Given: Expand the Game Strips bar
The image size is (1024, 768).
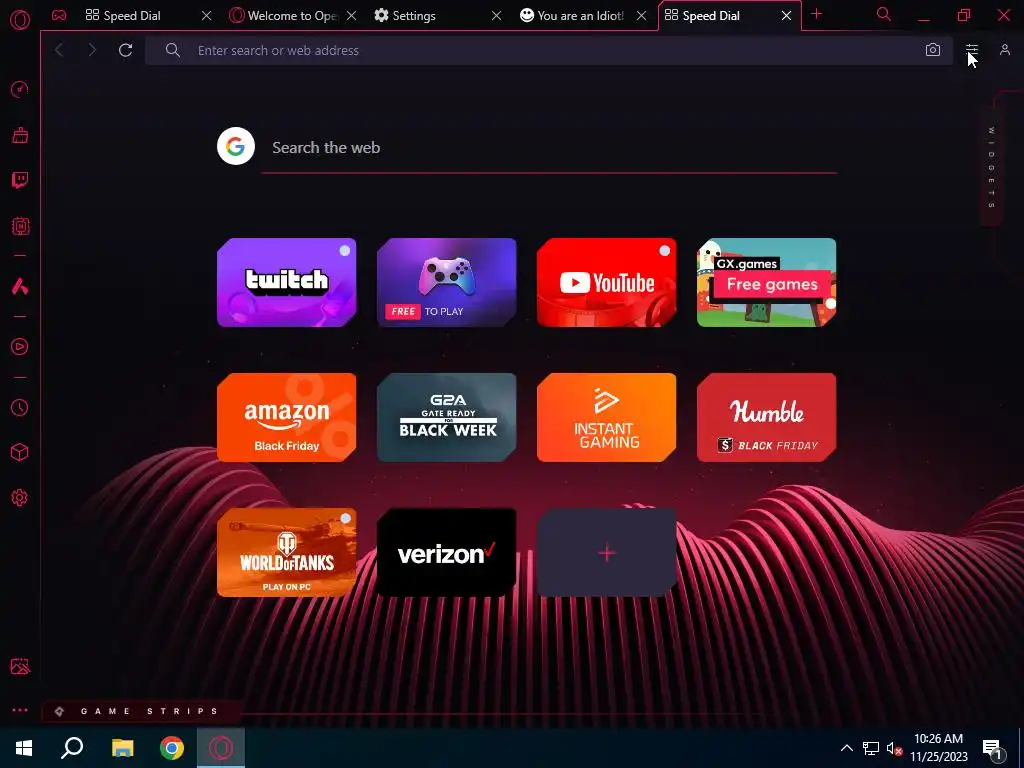Looking at the screenshot, I should point(141,711).
